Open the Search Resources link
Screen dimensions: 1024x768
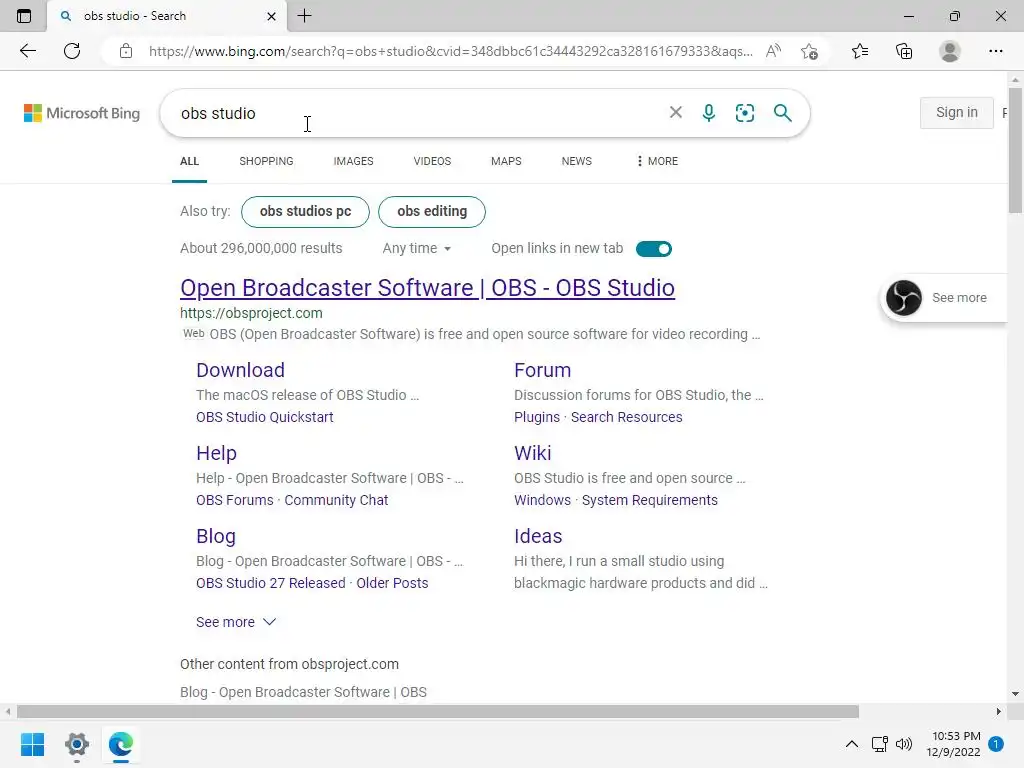click(626, 417)
